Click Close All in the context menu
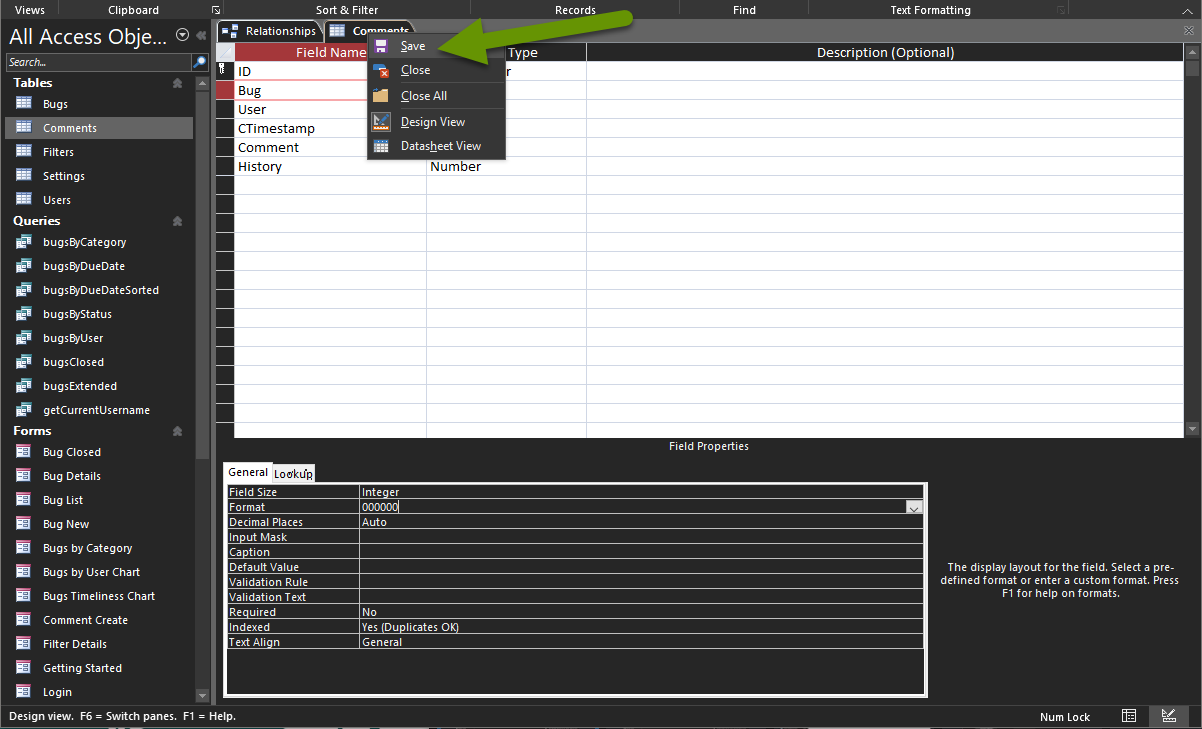Image resolution: width=1202 pixels, height=729 pixels. tap(425, 95)
